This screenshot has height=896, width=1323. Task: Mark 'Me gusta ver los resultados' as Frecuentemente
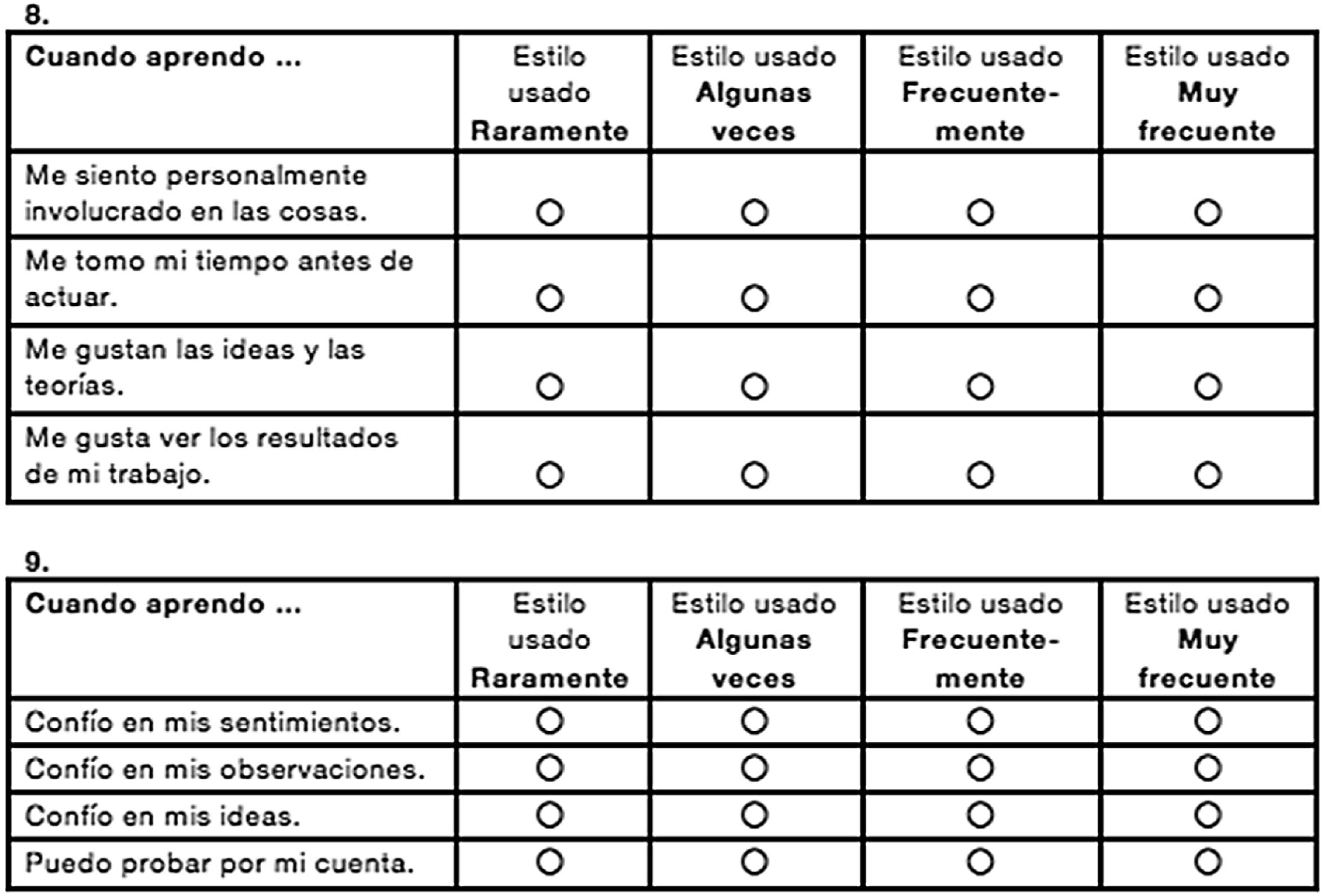click(980, 474)
